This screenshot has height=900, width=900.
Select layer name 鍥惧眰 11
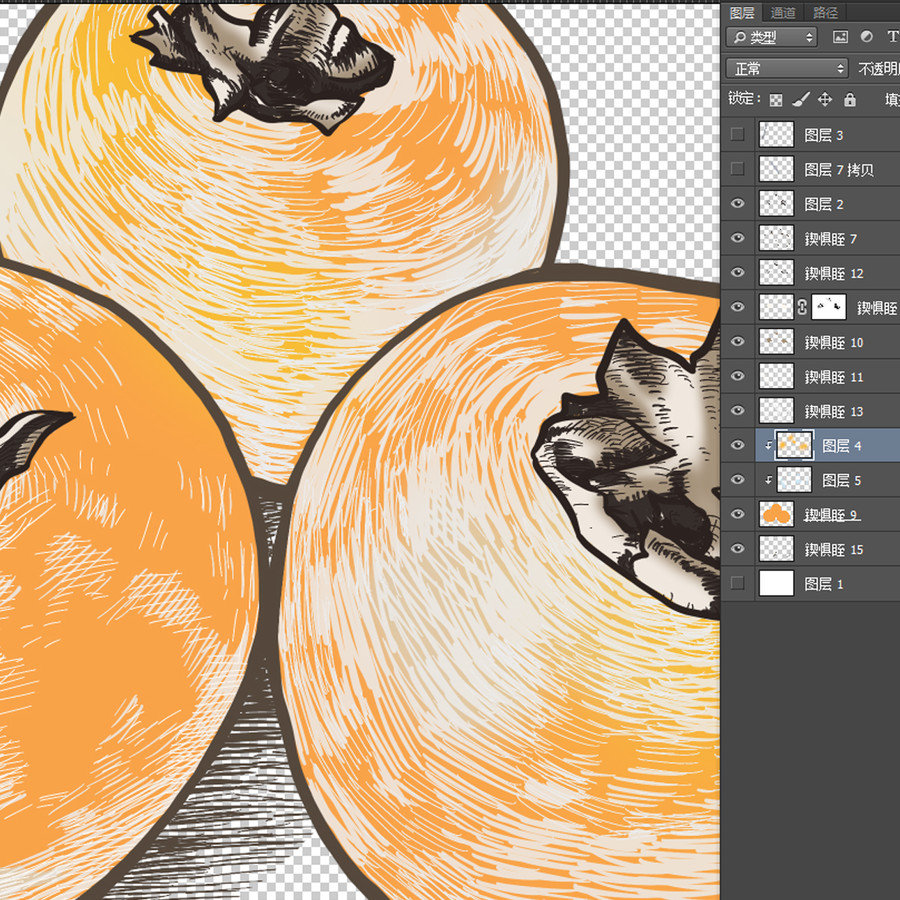[x=834, y=377]
